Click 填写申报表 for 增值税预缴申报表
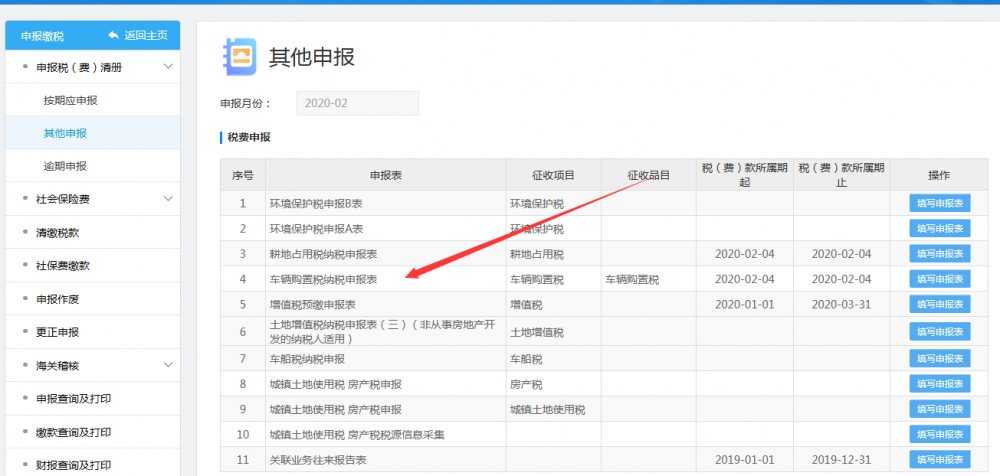This screenshot has width=1000, height=476. 939,304
